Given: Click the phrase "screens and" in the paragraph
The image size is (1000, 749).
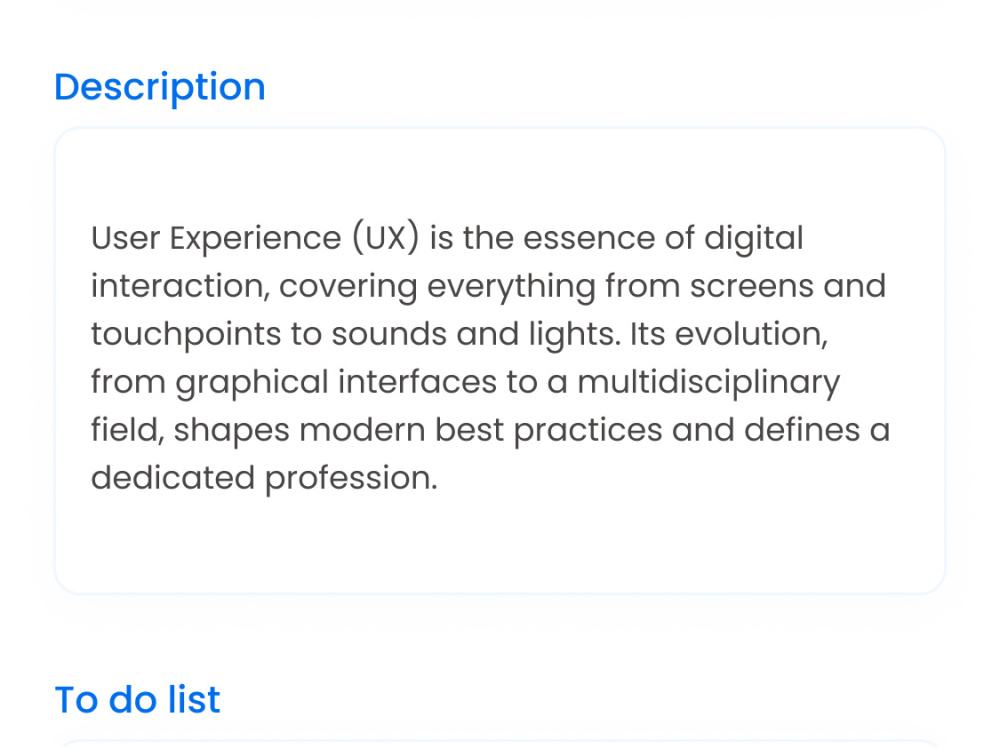Looking at the screenshot, I should (x=788, y=286).
